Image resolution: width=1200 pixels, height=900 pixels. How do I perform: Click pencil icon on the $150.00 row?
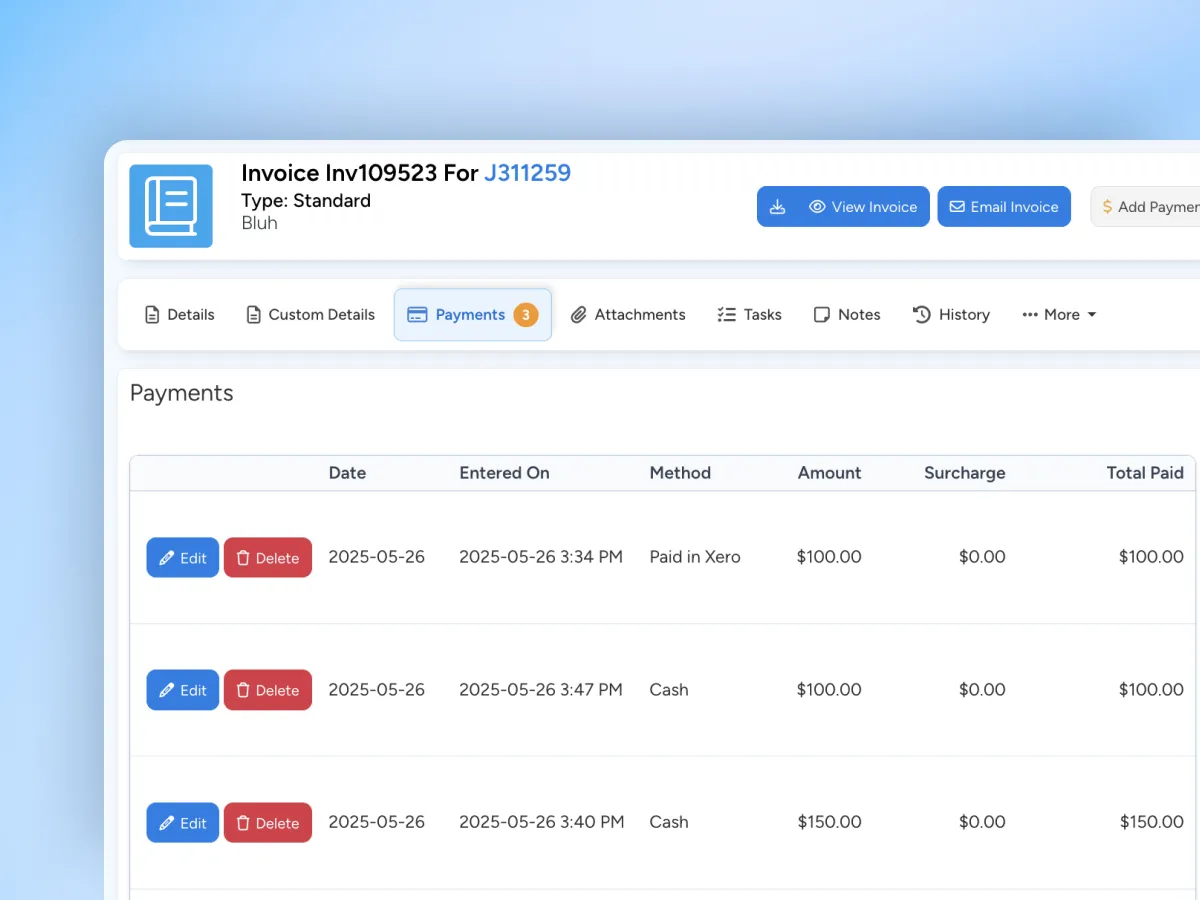click(167, 823)
